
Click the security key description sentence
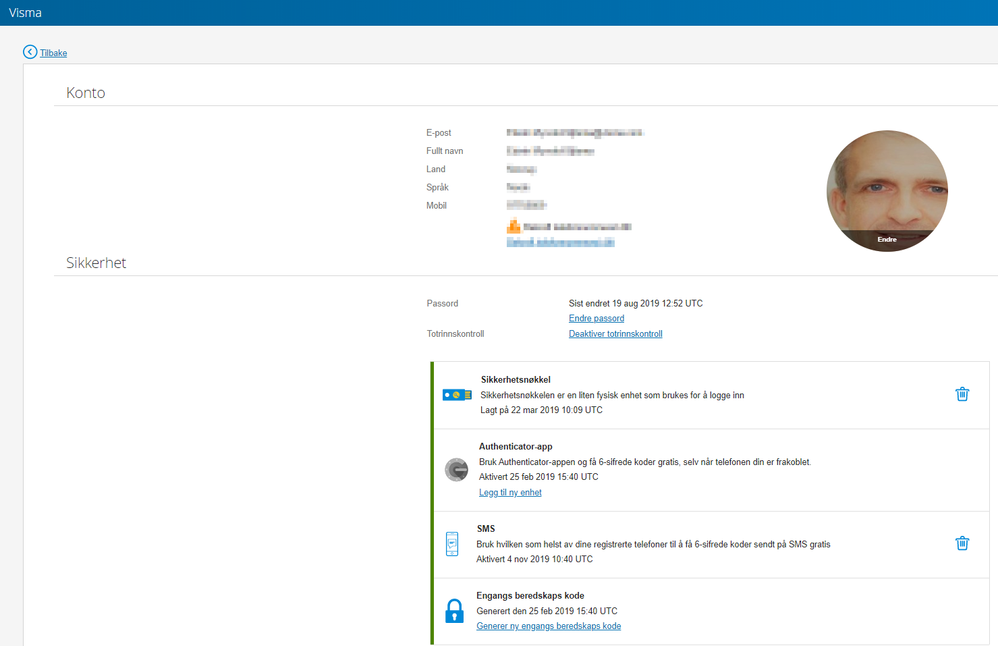[x=612, y=395]
